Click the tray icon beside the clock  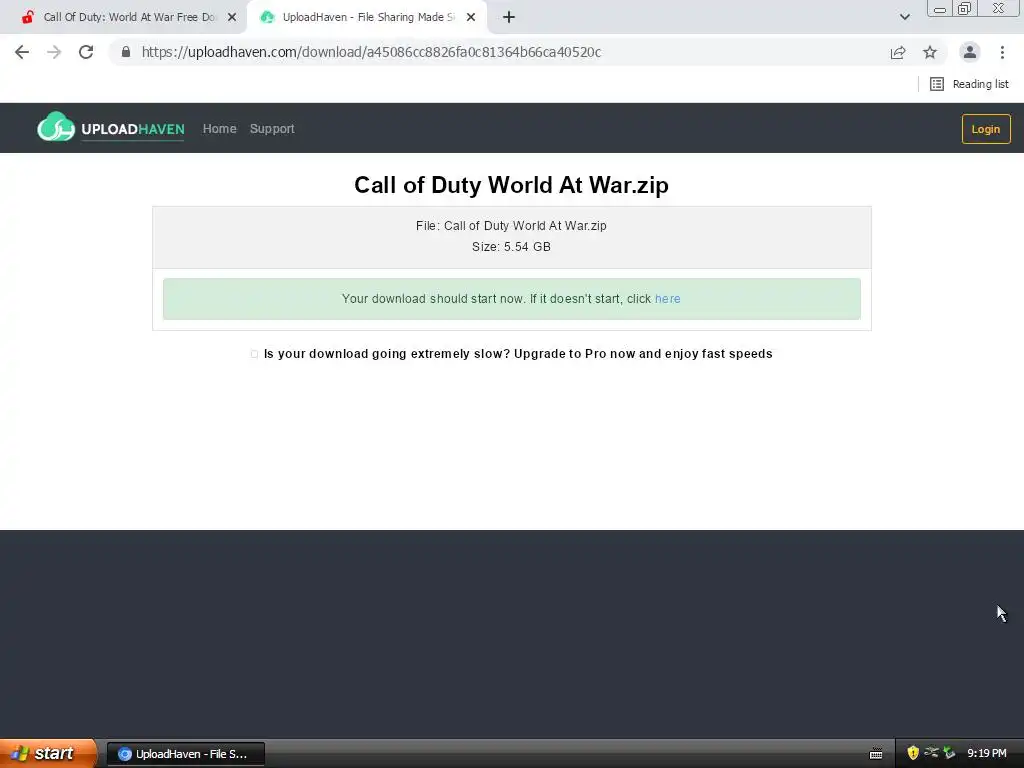(x=949, y=753)
